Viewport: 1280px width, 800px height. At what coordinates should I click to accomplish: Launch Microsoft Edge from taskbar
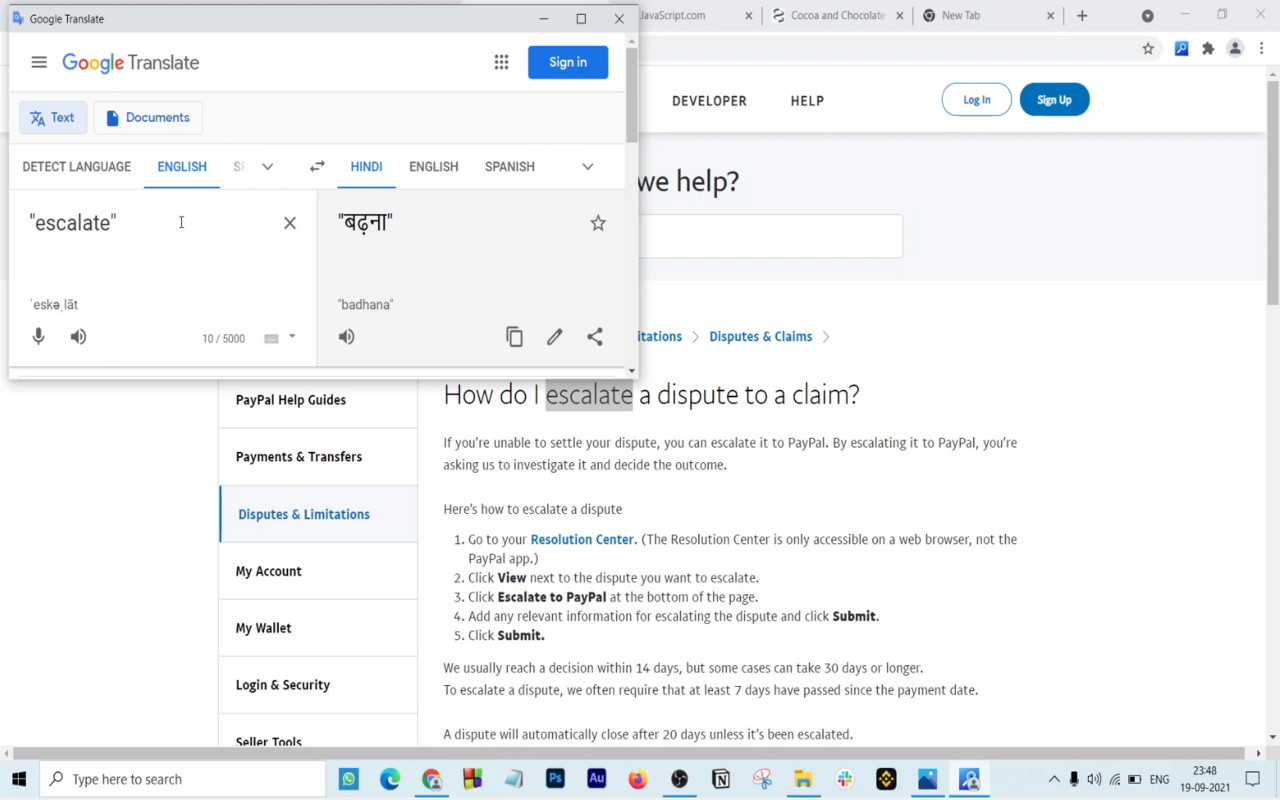(x=390, y=779)
